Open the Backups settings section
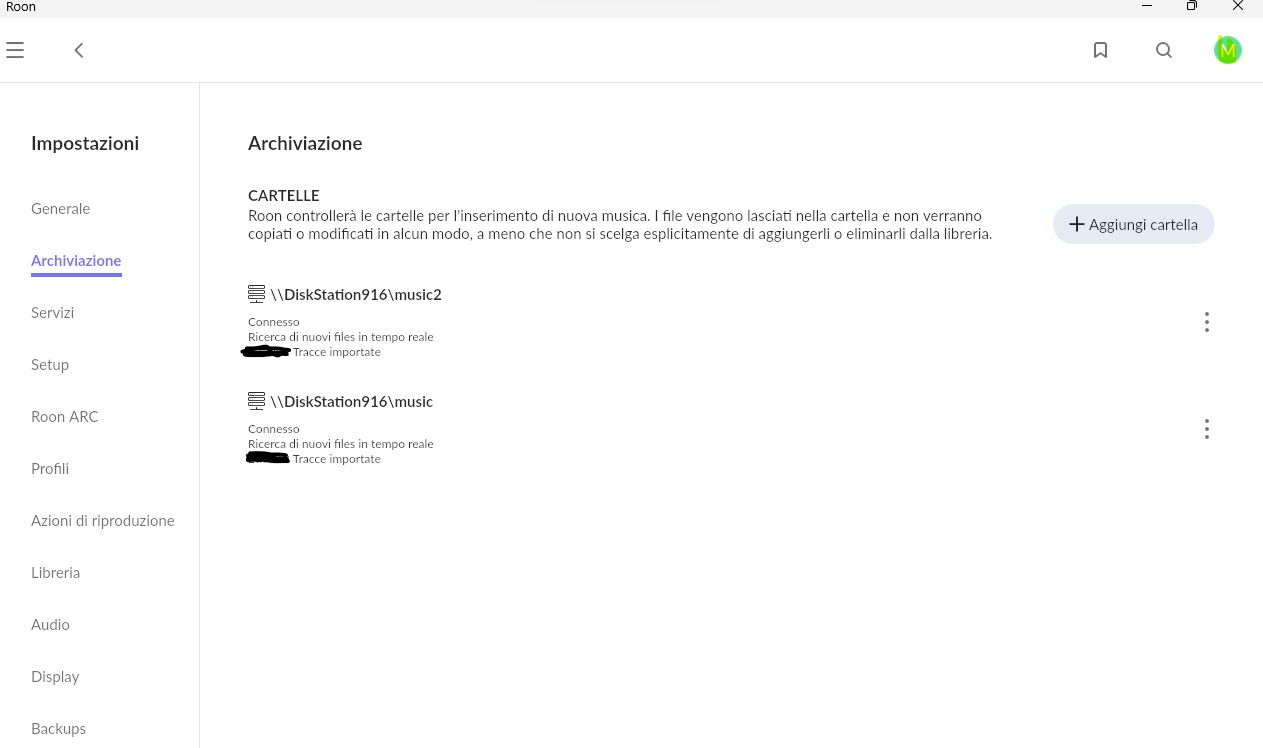The height and width of the screenshot is (748, 1263). click(x=59, y=729)
